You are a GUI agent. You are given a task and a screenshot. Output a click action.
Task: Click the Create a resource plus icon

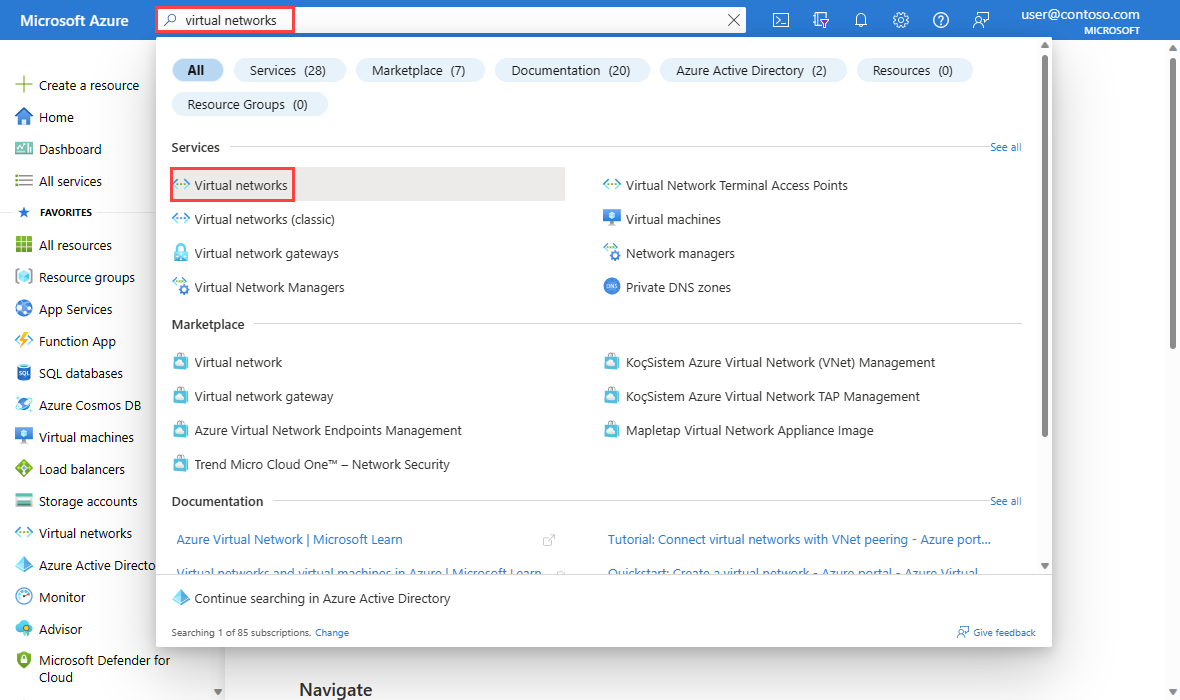[25, 85]
